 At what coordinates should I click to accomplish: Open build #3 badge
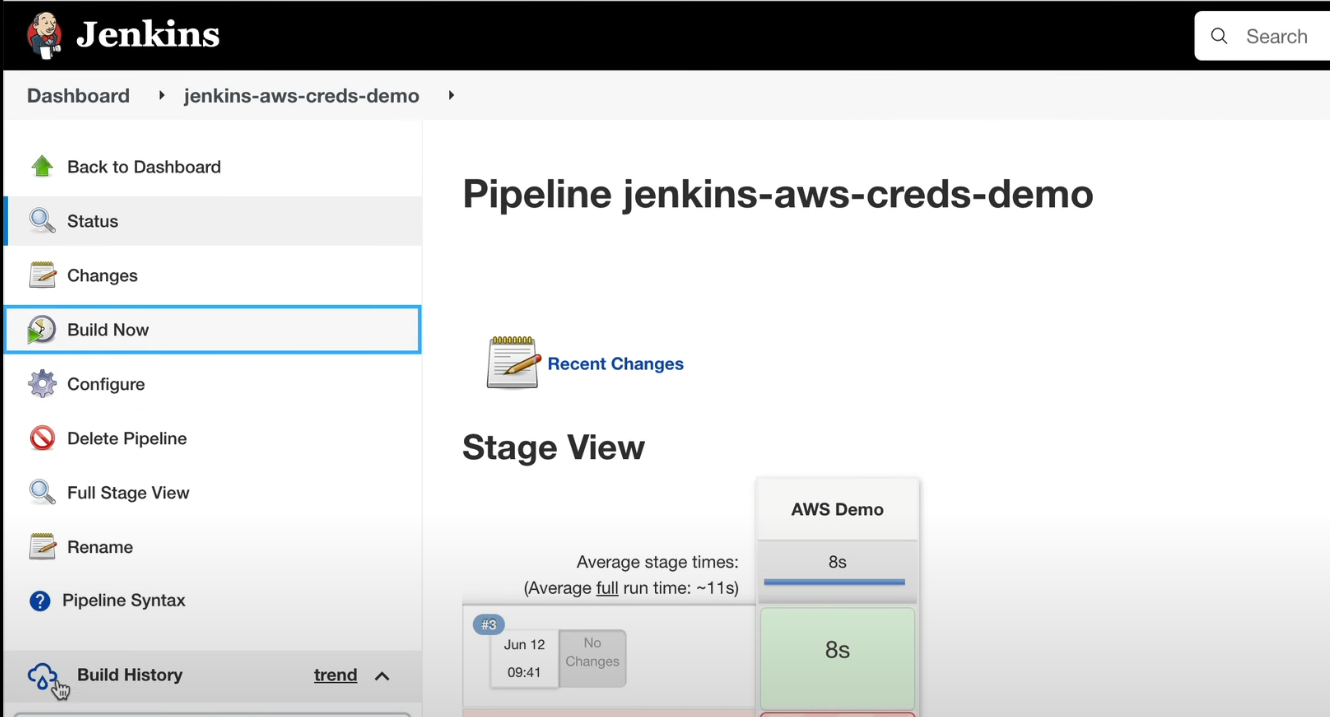tap(489, 625)
